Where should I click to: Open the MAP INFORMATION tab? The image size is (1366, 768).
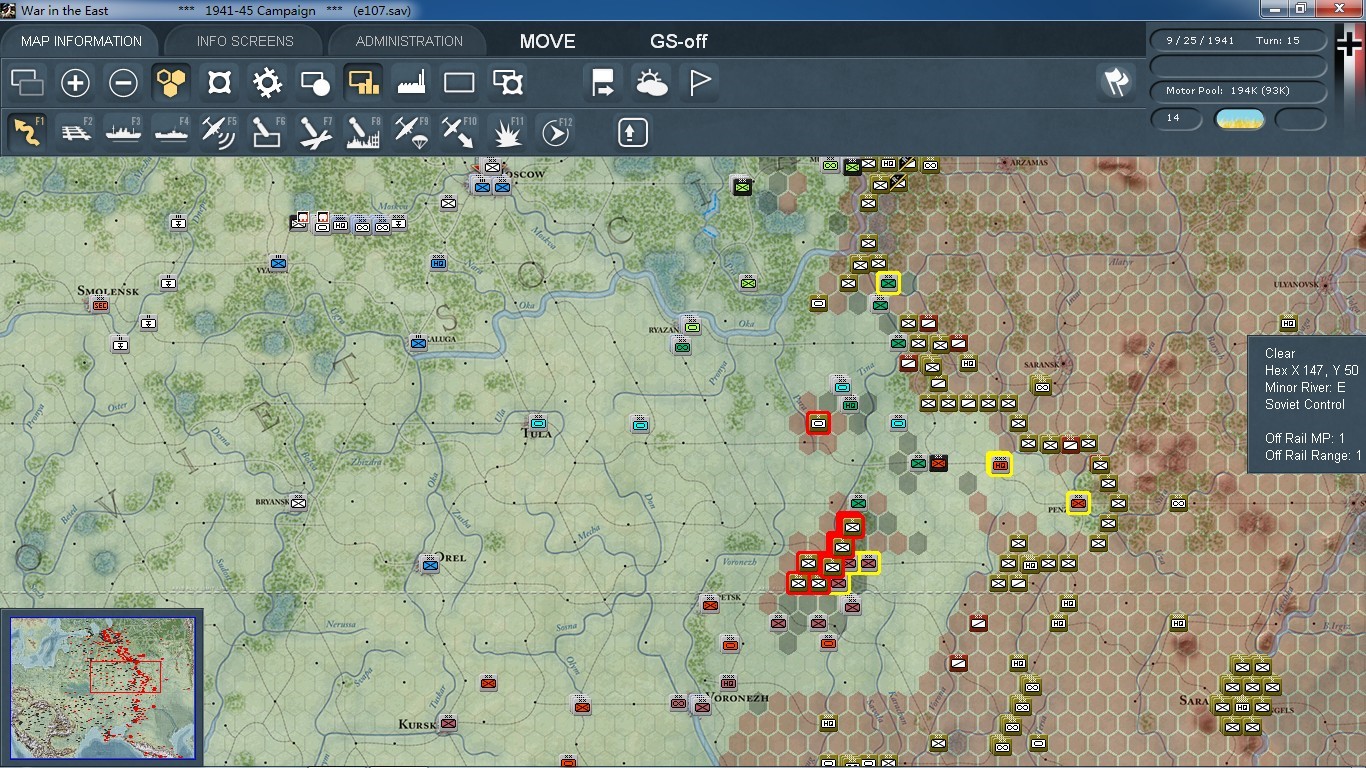click(x=81, y=41)
